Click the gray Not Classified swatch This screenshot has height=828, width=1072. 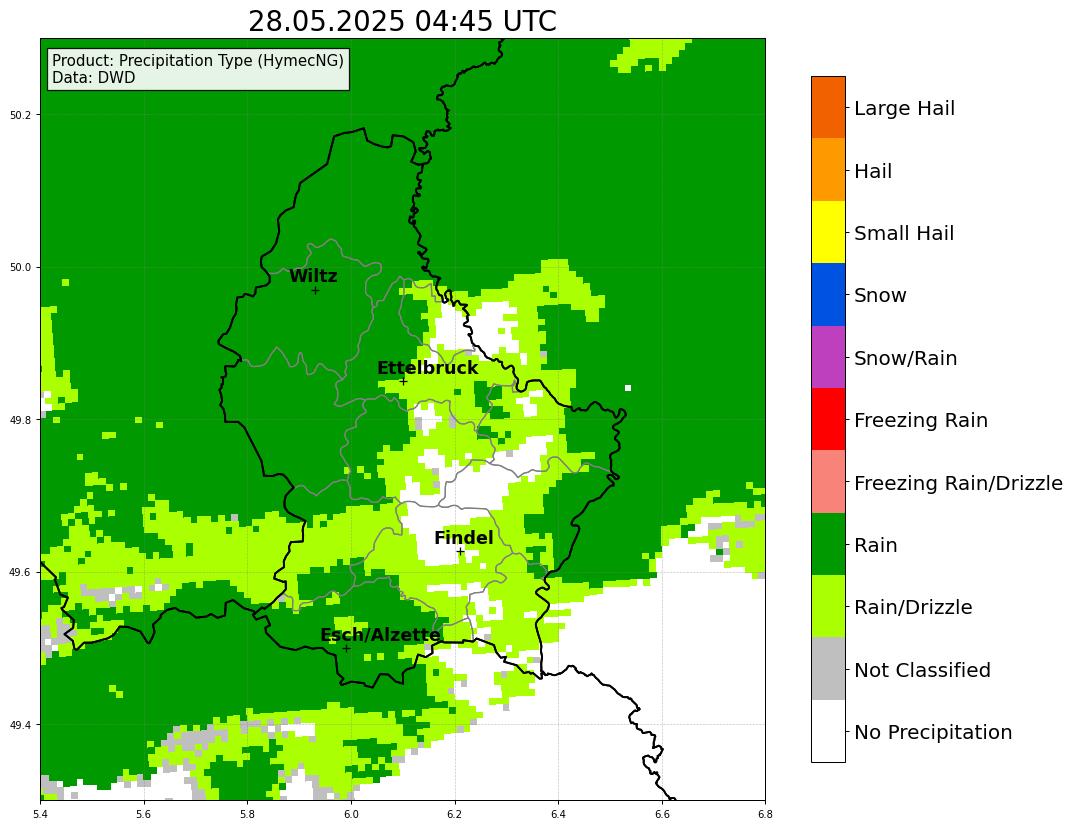coord(828,669)
